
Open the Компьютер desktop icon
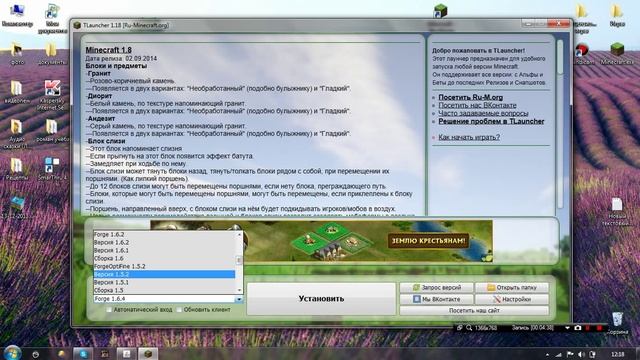click(17, 16)
